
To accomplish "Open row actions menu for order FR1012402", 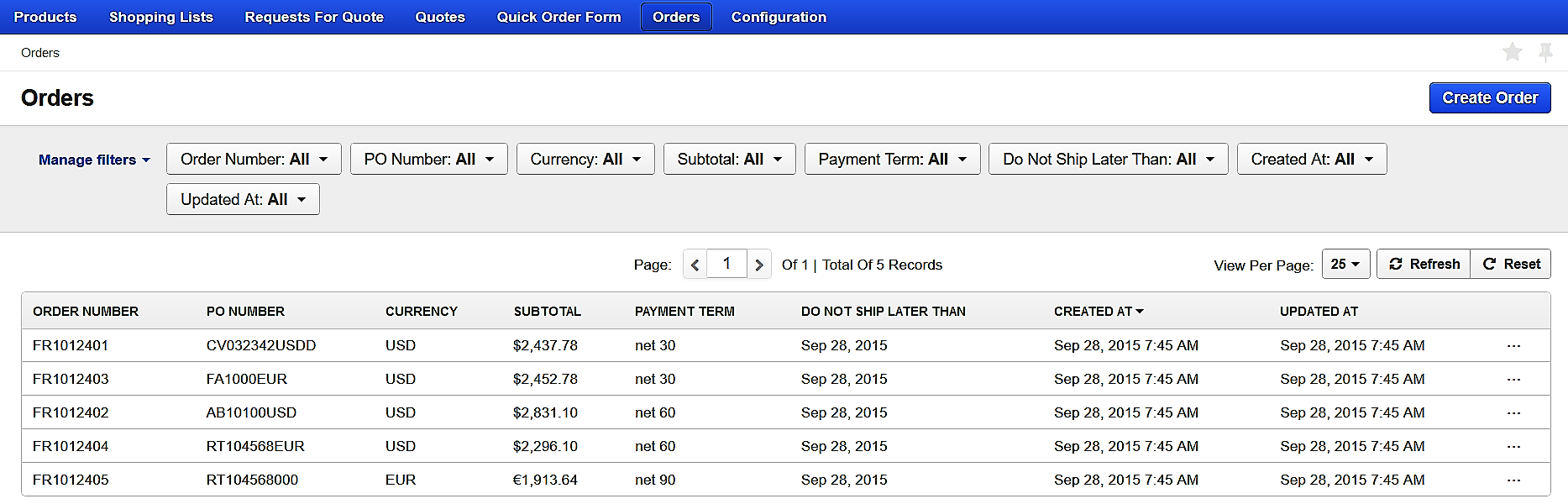I will tap(1513, 413).
